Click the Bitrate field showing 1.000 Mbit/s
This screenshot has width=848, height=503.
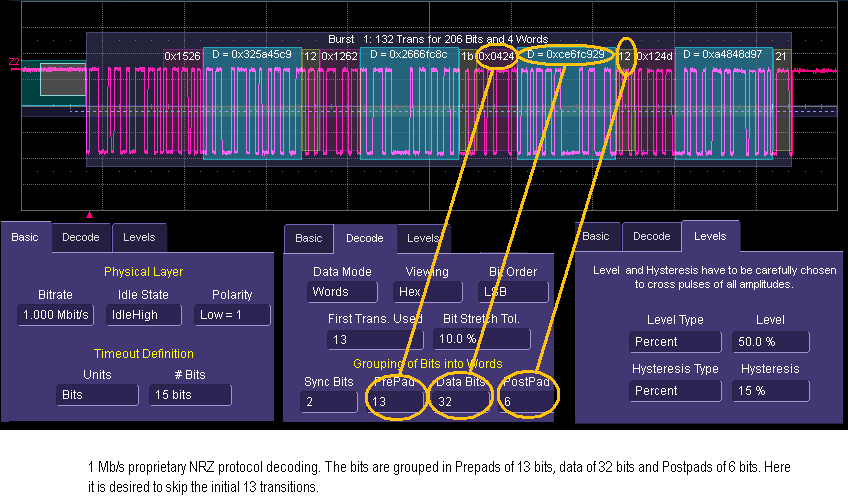click(x=55, y=315)
